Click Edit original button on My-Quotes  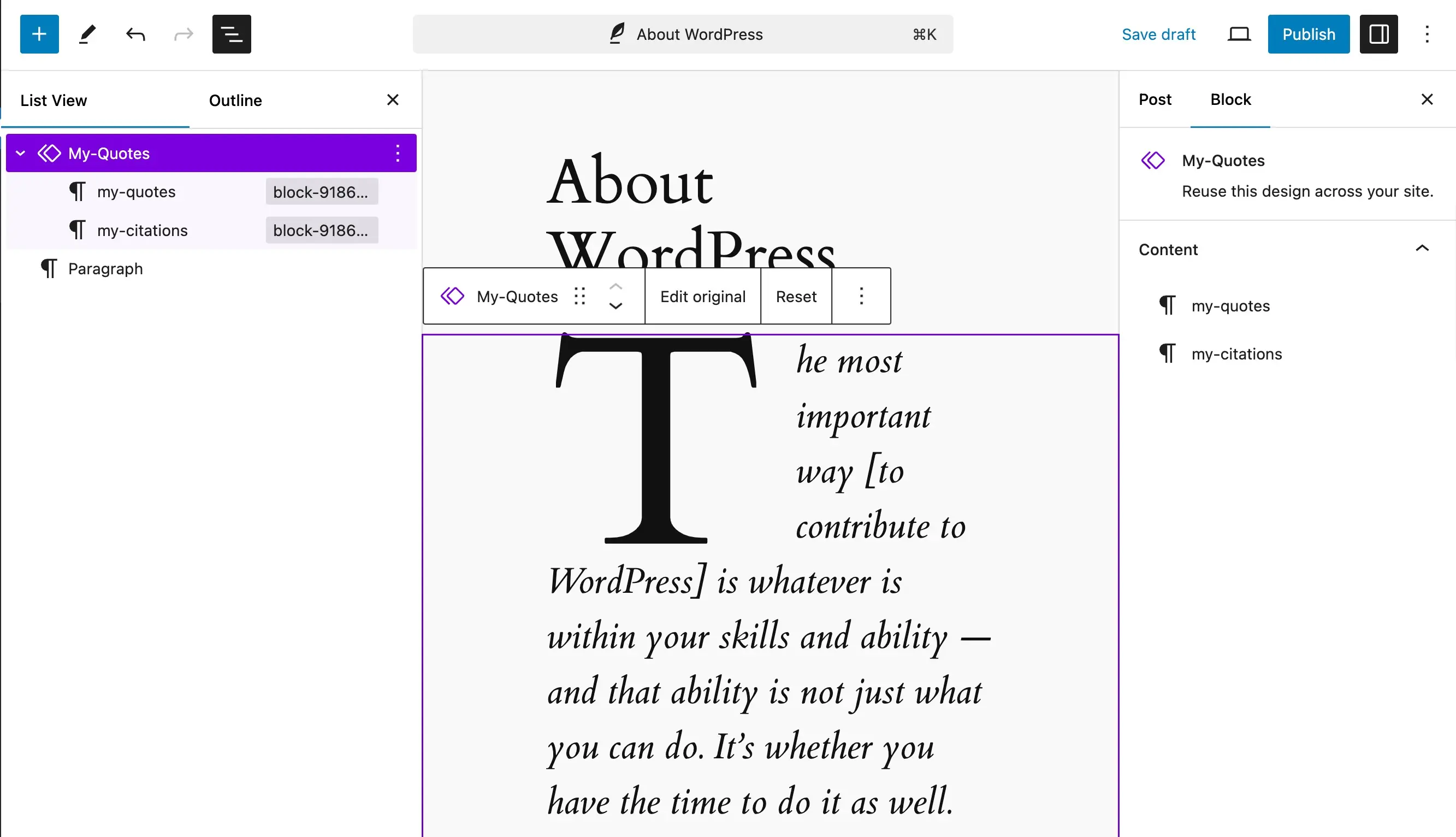pos(703,295)
